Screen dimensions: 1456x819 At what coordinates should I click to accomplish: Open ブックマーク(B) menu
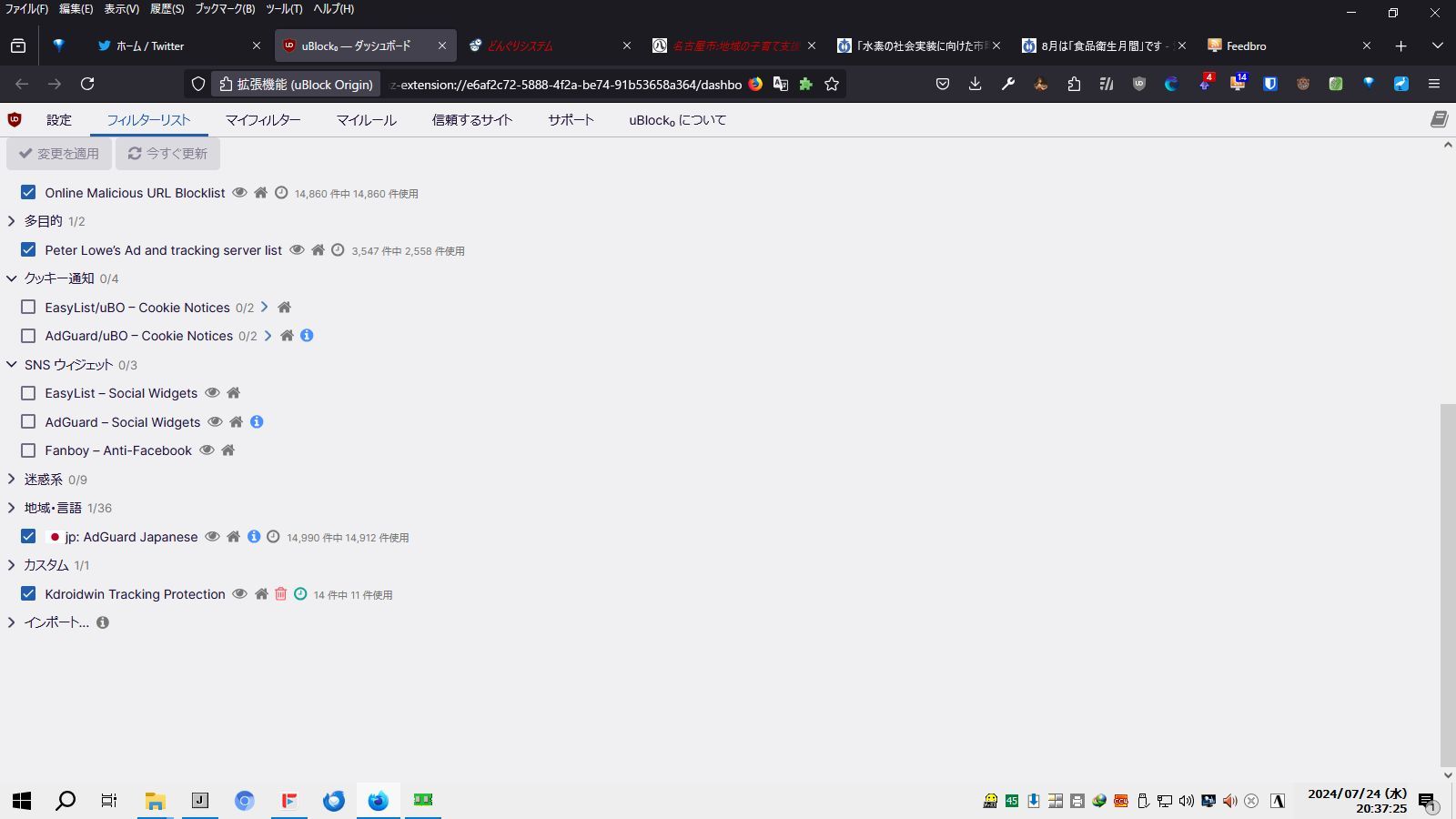pos(225,9)
